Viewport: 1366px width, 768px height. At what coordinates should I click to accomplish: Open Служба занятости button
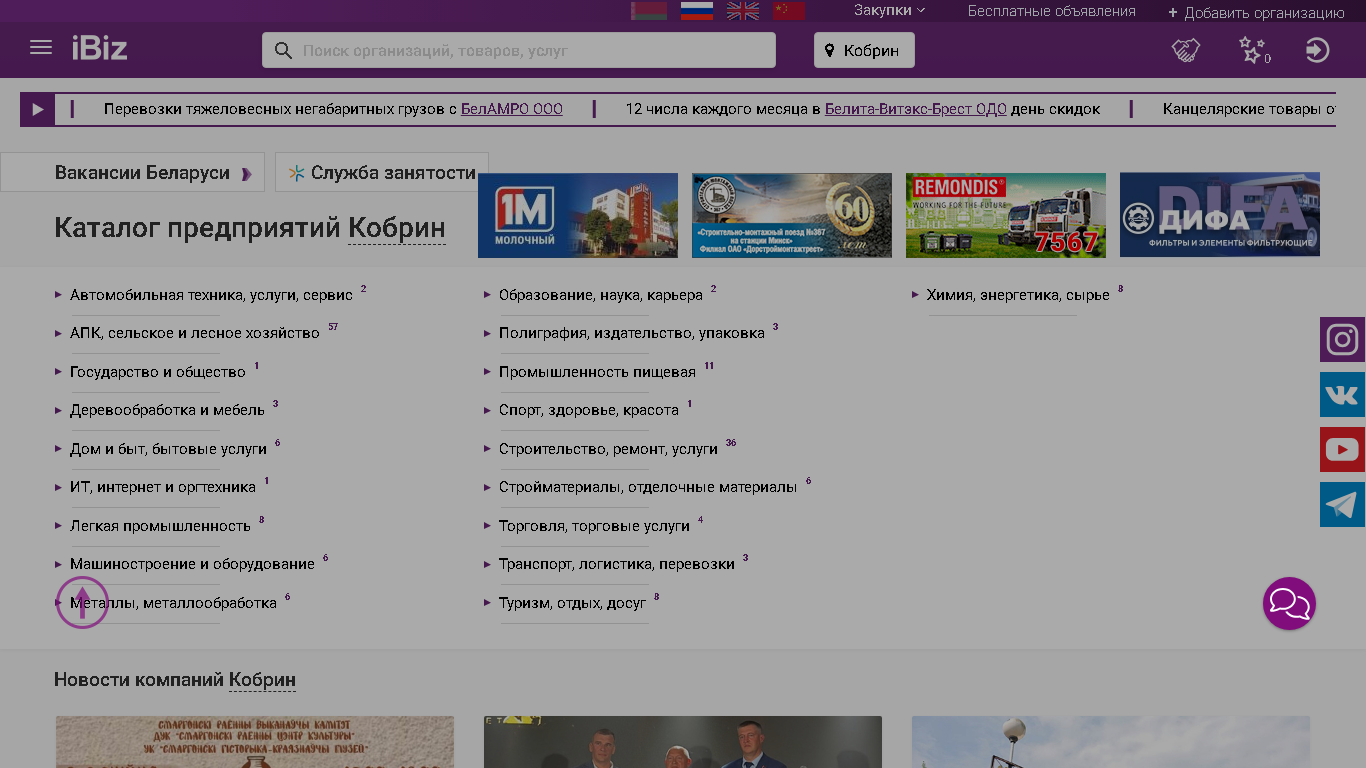[382, 172]
